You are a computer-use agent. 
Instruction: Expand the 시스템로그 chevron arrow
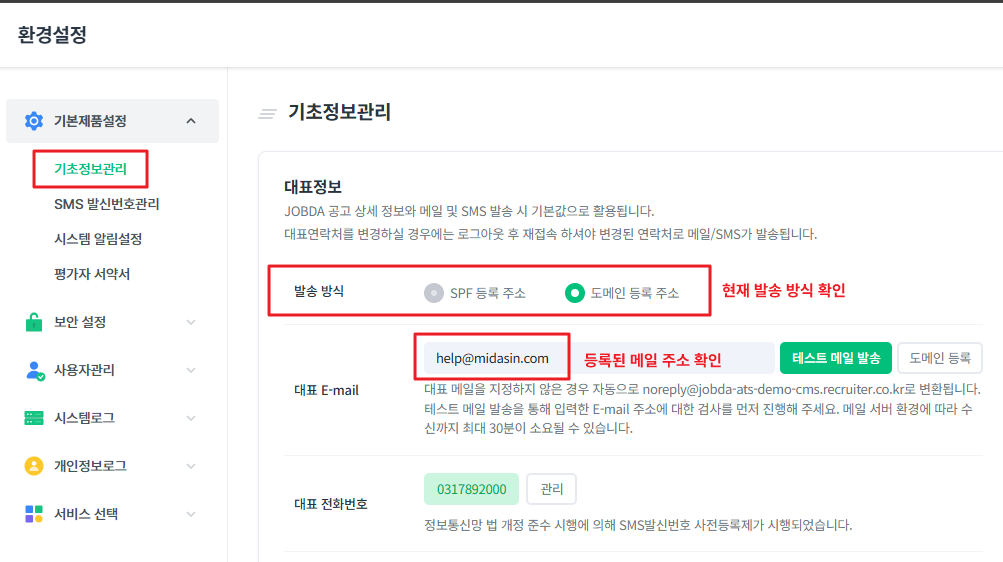[191, 418]
